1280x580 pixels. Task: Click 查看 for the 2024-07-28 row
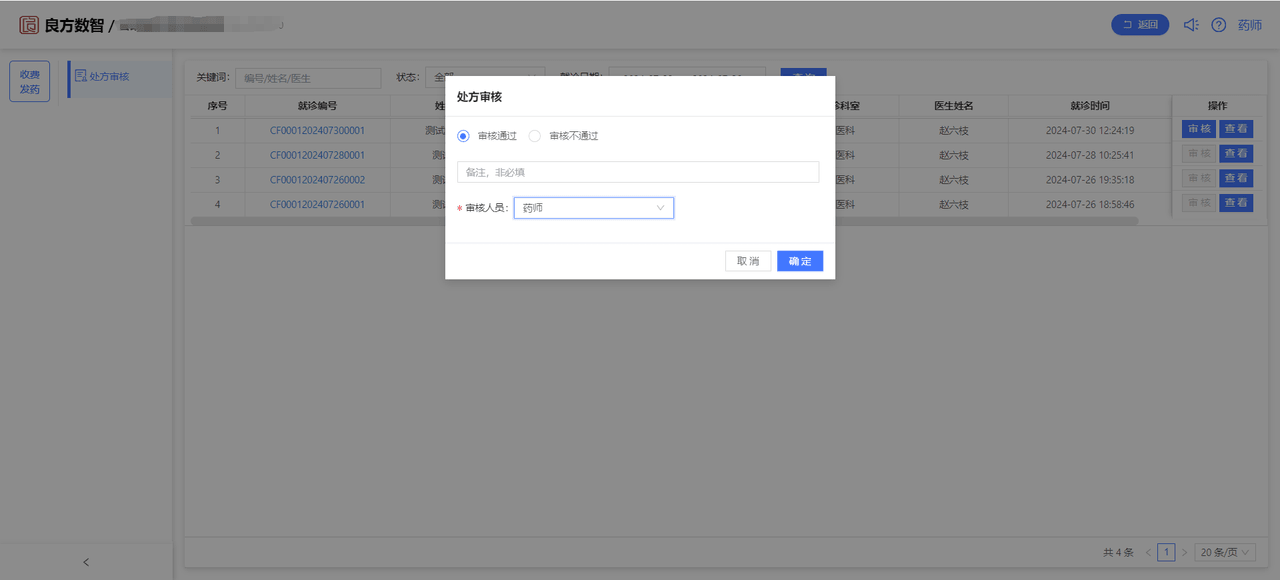(x=1236, y=153)
